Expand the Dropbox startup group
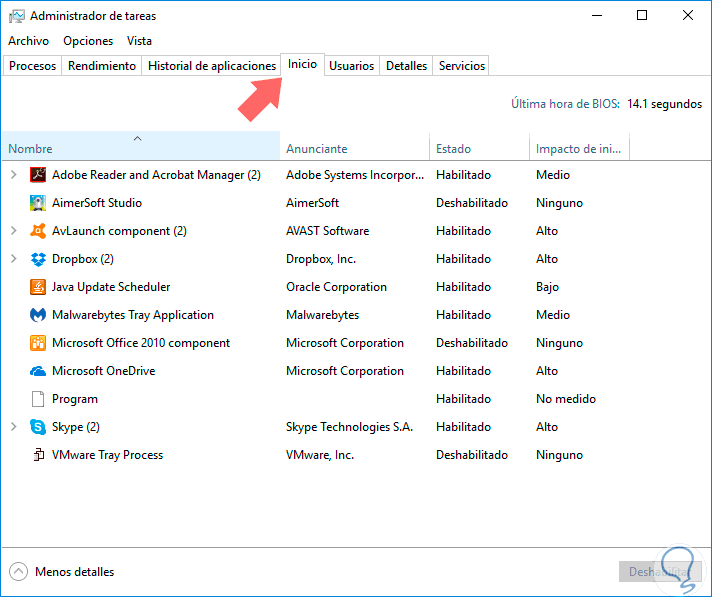The width and height of the screenshot is (712, 597). click(x=13, y=259)
